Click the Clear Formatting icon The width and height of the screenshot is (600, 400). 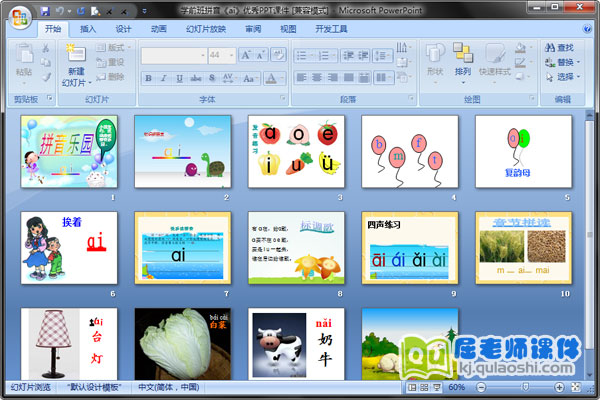pos(278,56)
